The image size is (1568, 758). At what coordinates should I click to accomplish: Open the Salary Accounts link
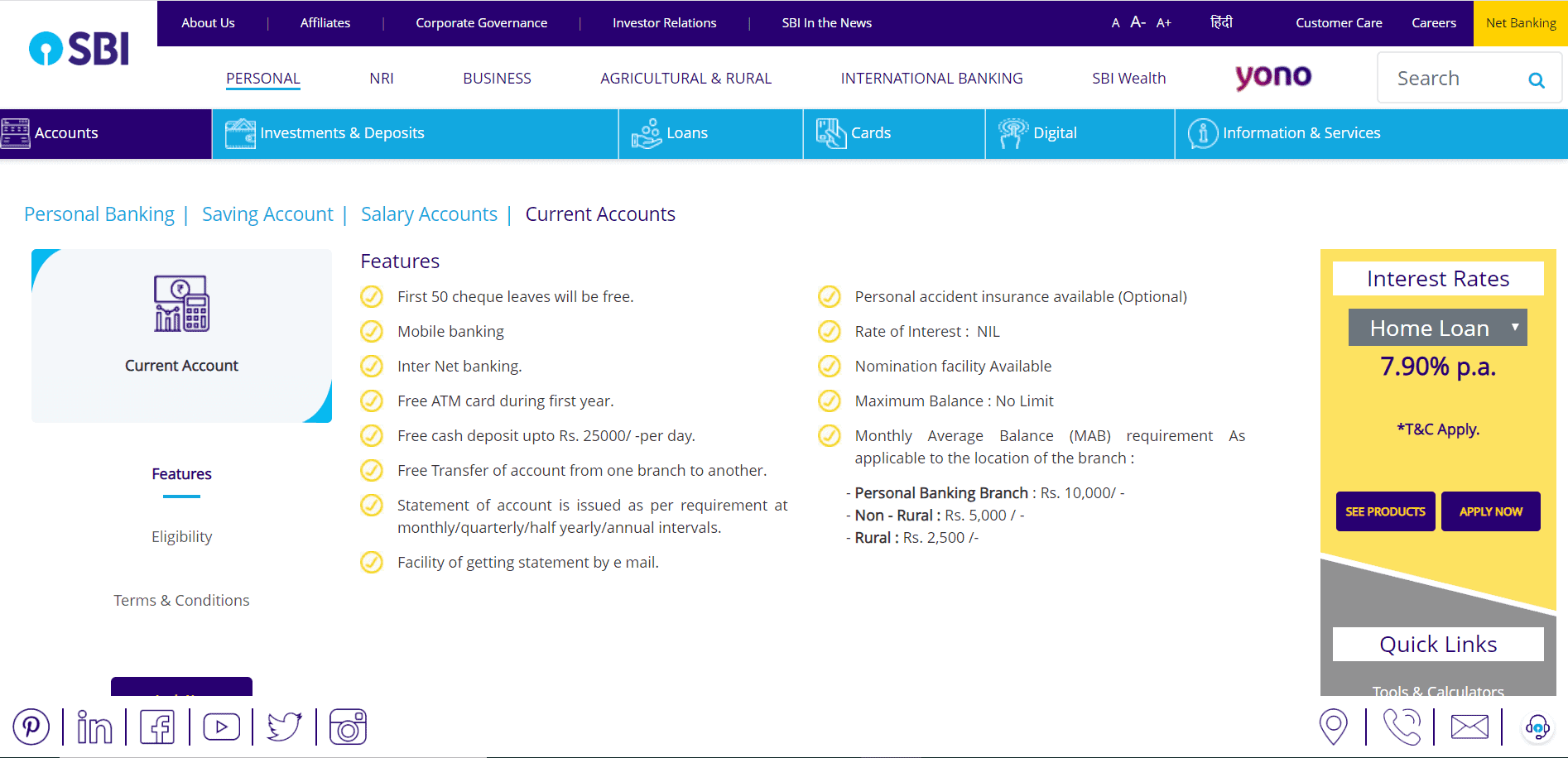coord(429,213)
